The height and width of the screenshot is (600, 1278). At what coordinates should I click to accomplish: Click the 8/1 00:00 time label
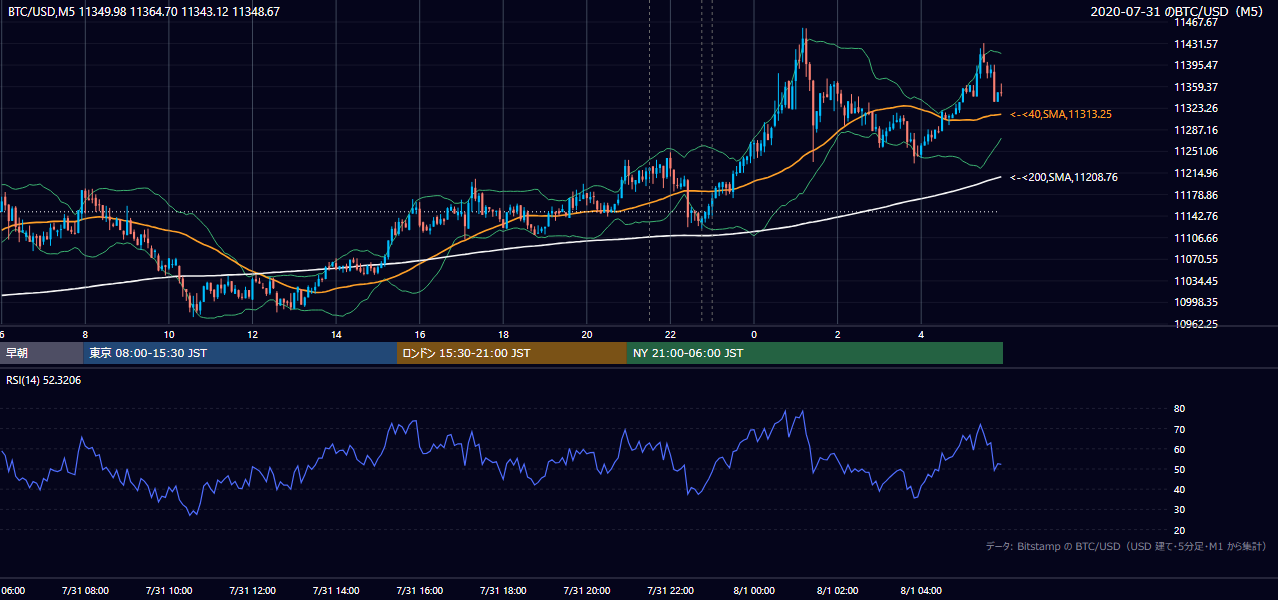754,590
